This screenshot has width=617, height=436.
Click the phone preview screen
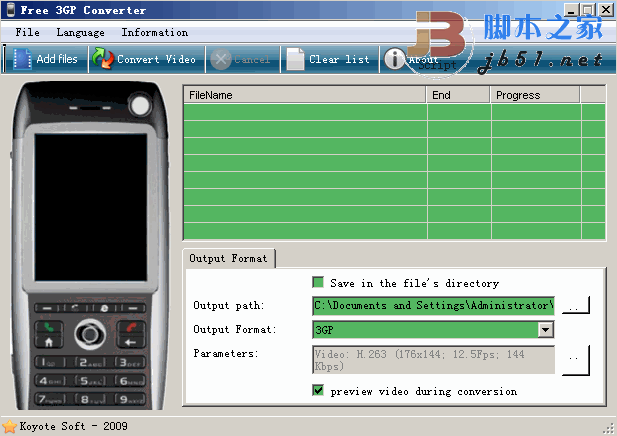tap(91, 207)
